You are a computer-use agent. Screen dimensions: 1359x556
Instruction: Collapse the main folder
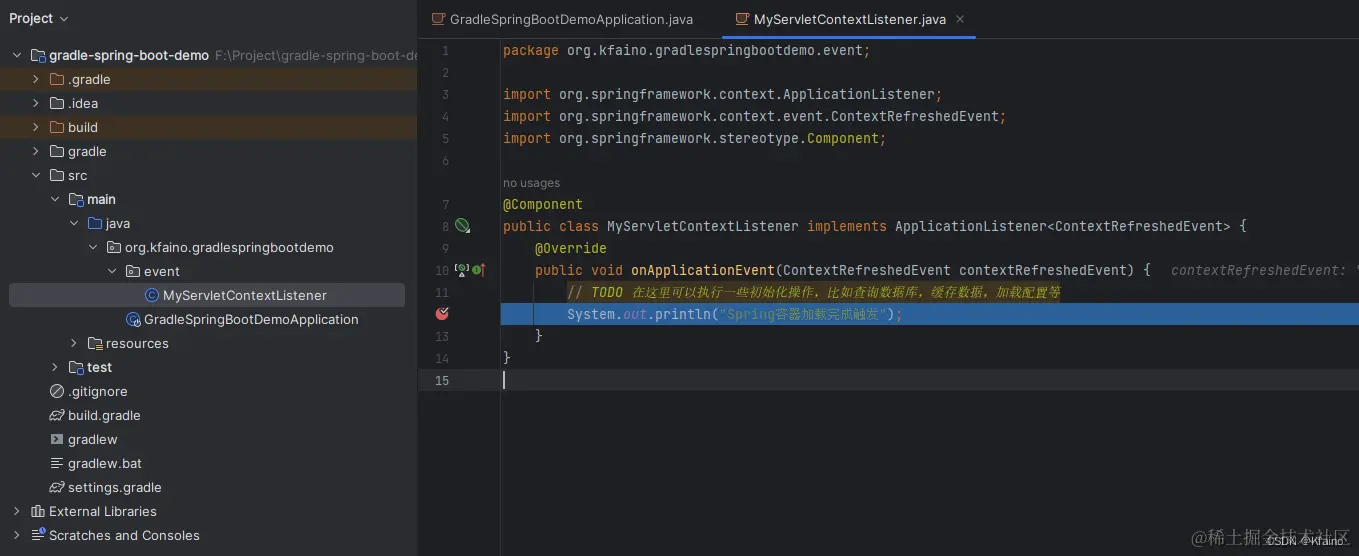[x=55, y=199]
